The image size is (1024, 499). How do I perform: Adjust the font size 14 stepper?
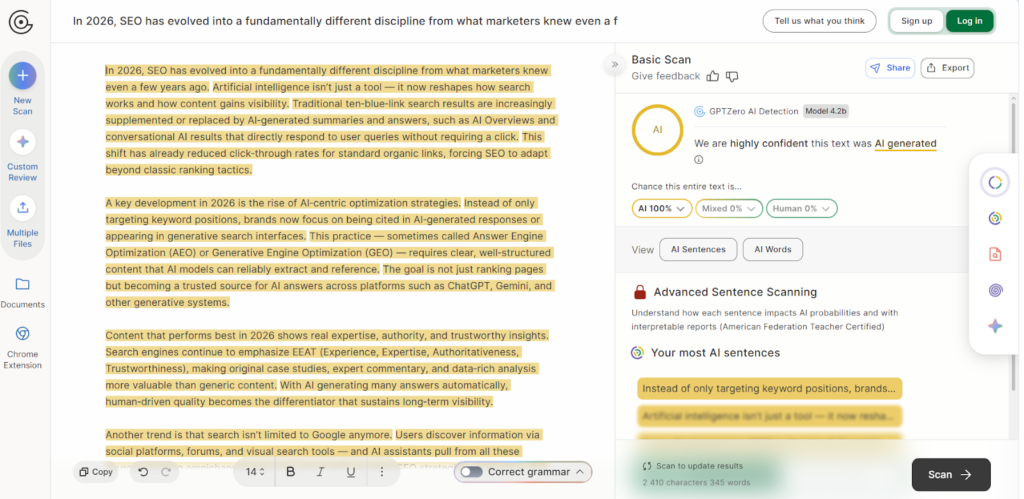(256, 472)
